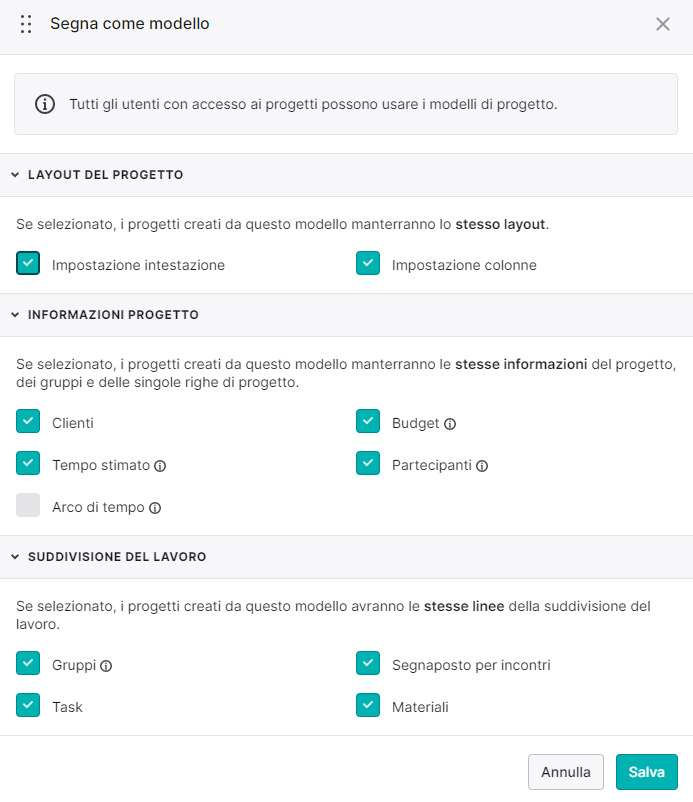Click the info icon next to Gruppi
The image size is (693, 802).
tap(106, 666)
